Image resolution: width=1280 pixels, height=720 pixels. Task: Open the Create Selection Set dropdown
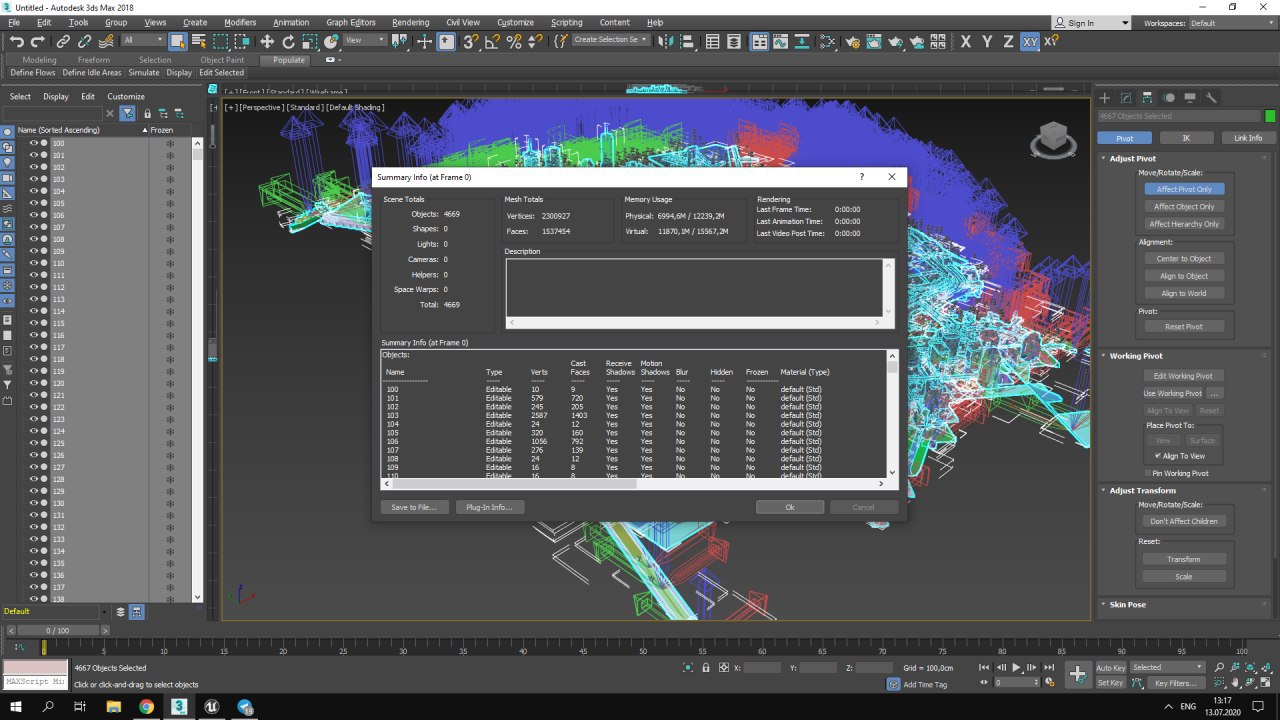click(x=610, y=40)
